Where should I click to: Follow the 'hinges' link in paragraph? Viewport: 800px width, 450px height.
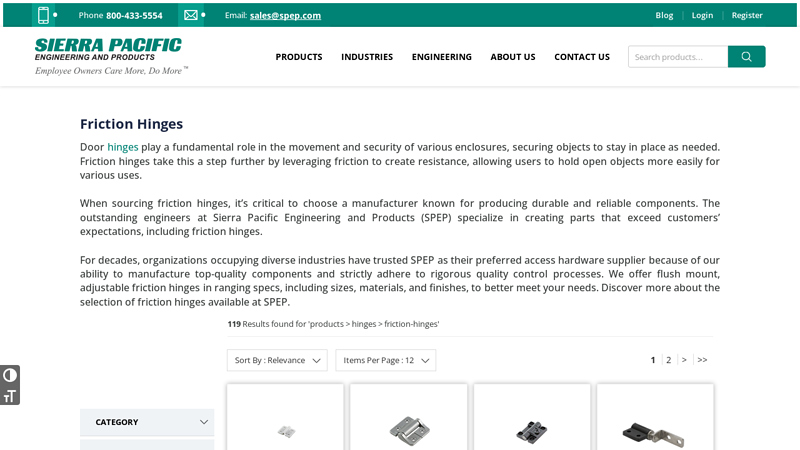pos(123,147)
